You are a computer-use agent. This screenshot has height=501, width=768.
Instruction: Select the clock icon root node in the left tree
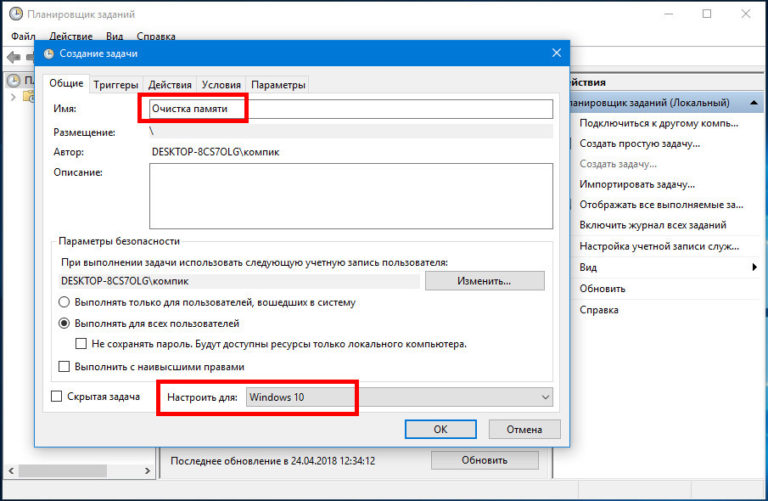coord(14,80)
